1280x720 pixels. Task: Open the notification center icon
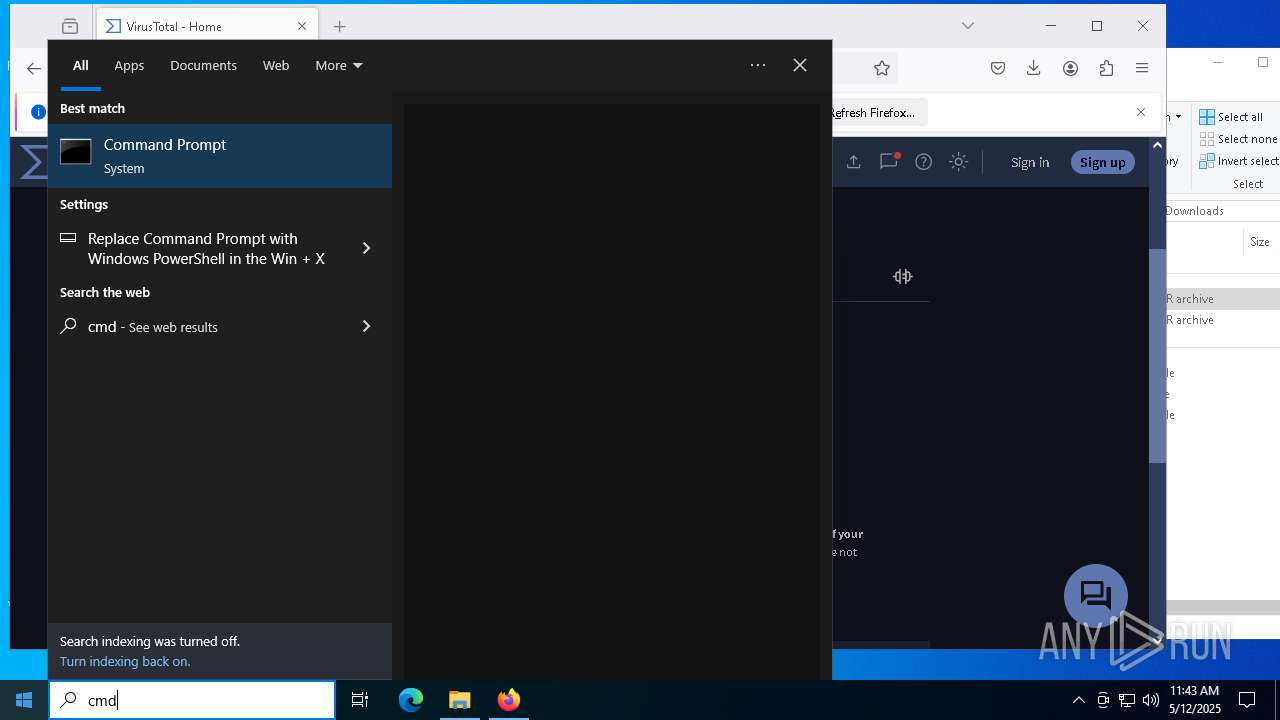[1247, 700]
